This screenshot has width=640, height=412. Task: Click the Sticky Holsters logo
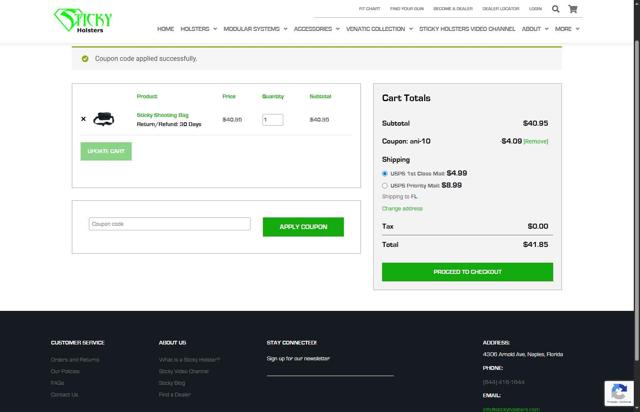(83, 20)
